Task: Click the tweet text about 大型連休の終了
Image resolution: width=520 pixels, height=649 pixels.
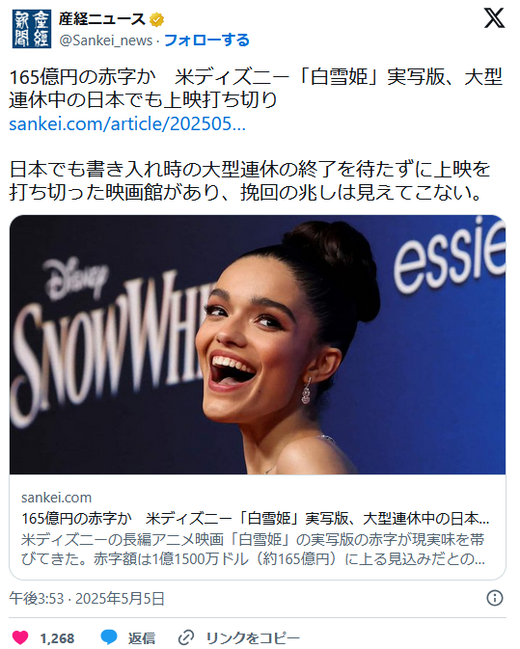Action: click(x=249, y=181)
